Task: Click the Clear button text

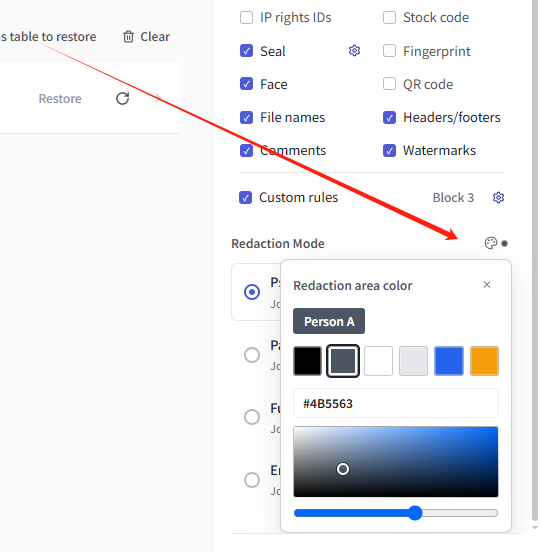Action: pyautogui.click(x=155, y=37)
